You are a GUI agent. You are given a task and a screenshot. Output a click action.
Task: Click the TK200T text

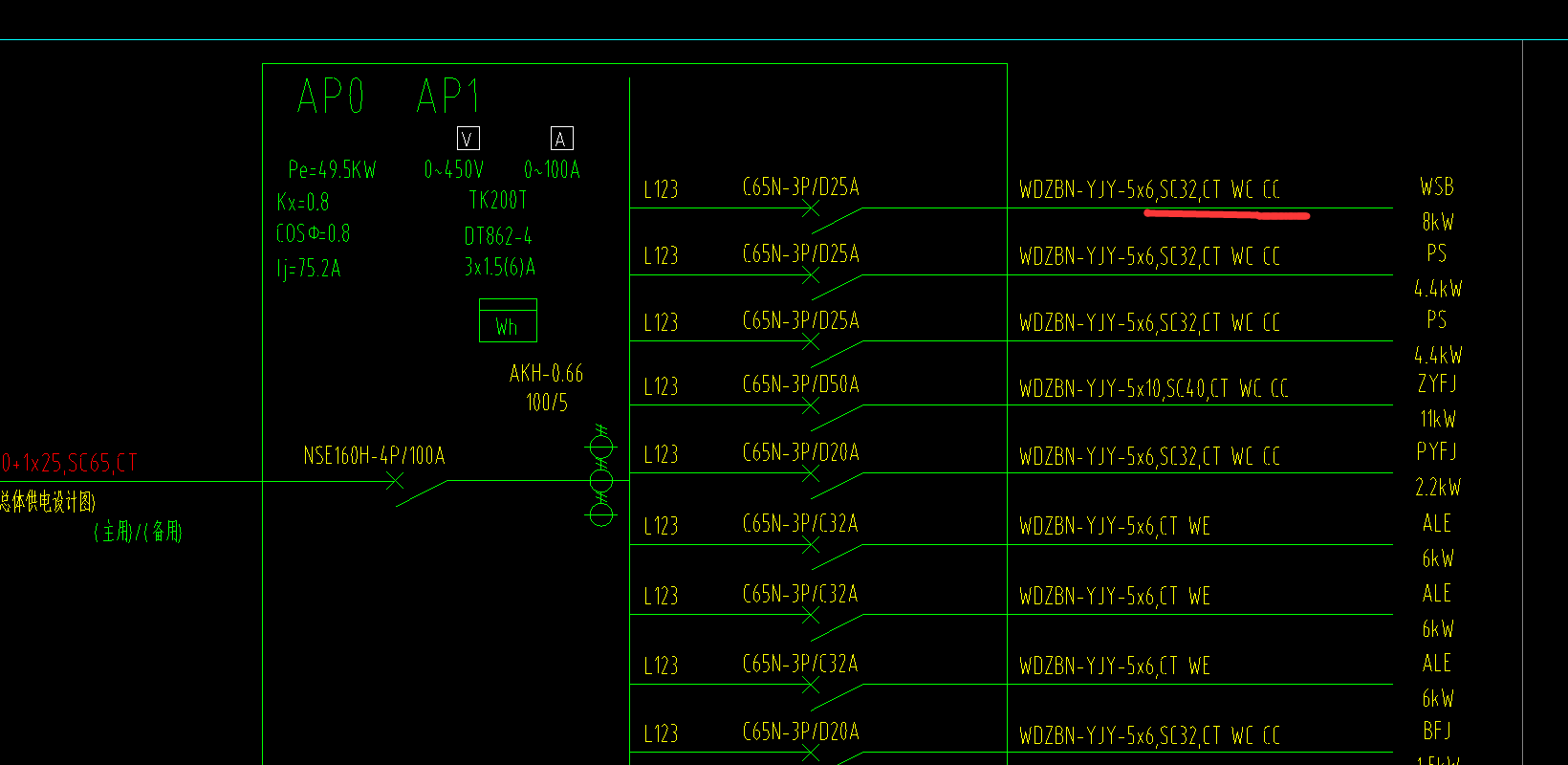tap(498, 201)
